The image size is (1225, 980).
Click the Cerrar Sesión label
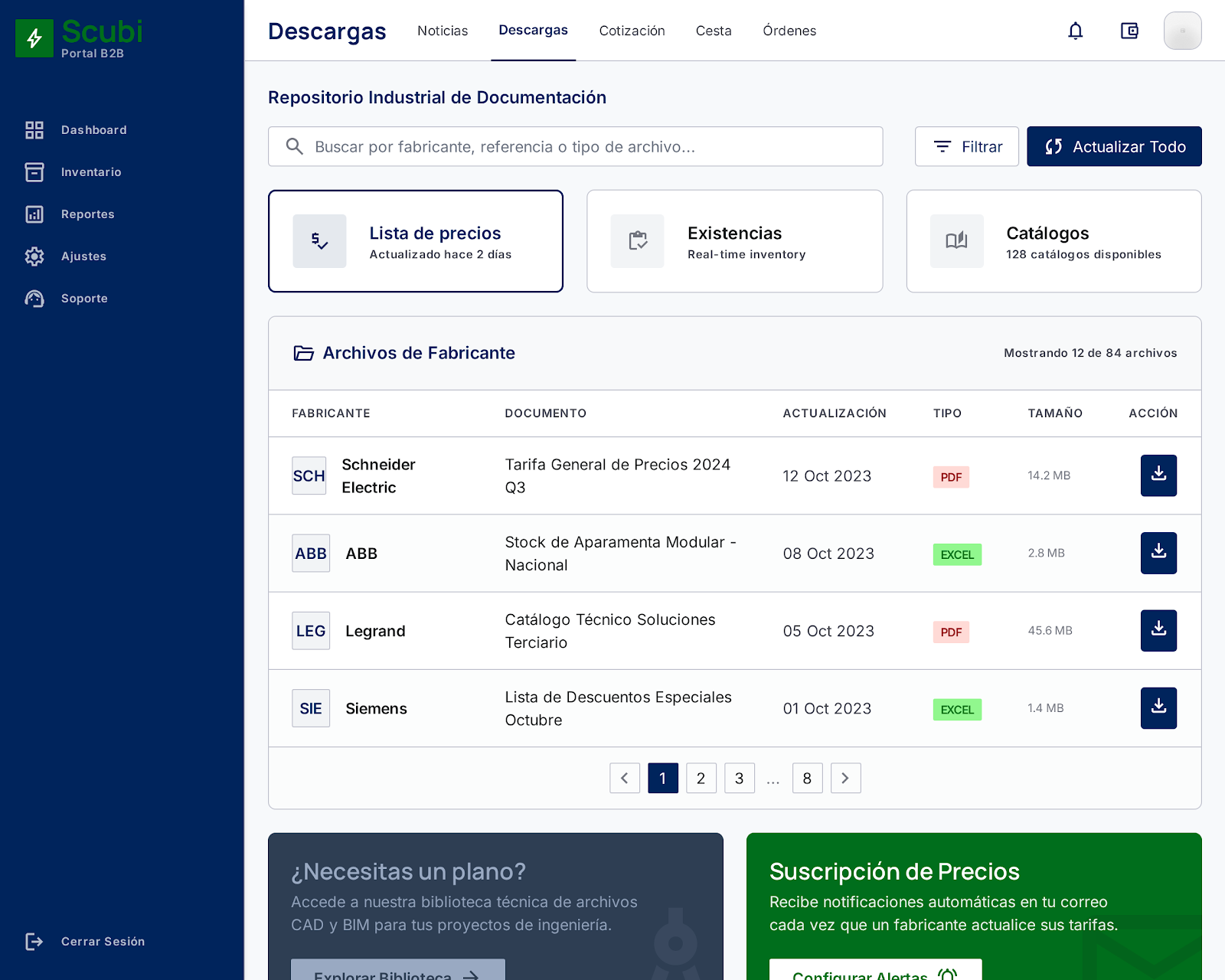click(x=103, y=942)
